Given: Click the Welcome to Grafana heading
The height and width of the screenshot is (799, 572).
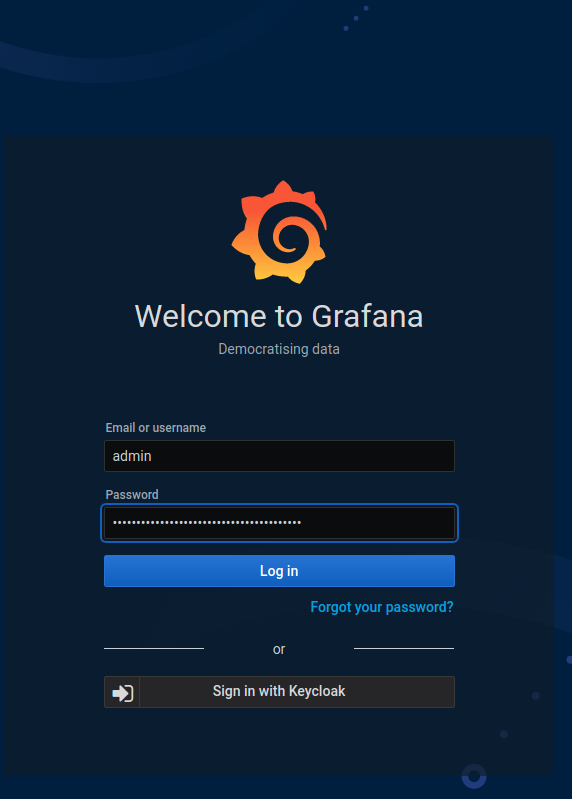Looking at the screenshot, I should [279, 316].
